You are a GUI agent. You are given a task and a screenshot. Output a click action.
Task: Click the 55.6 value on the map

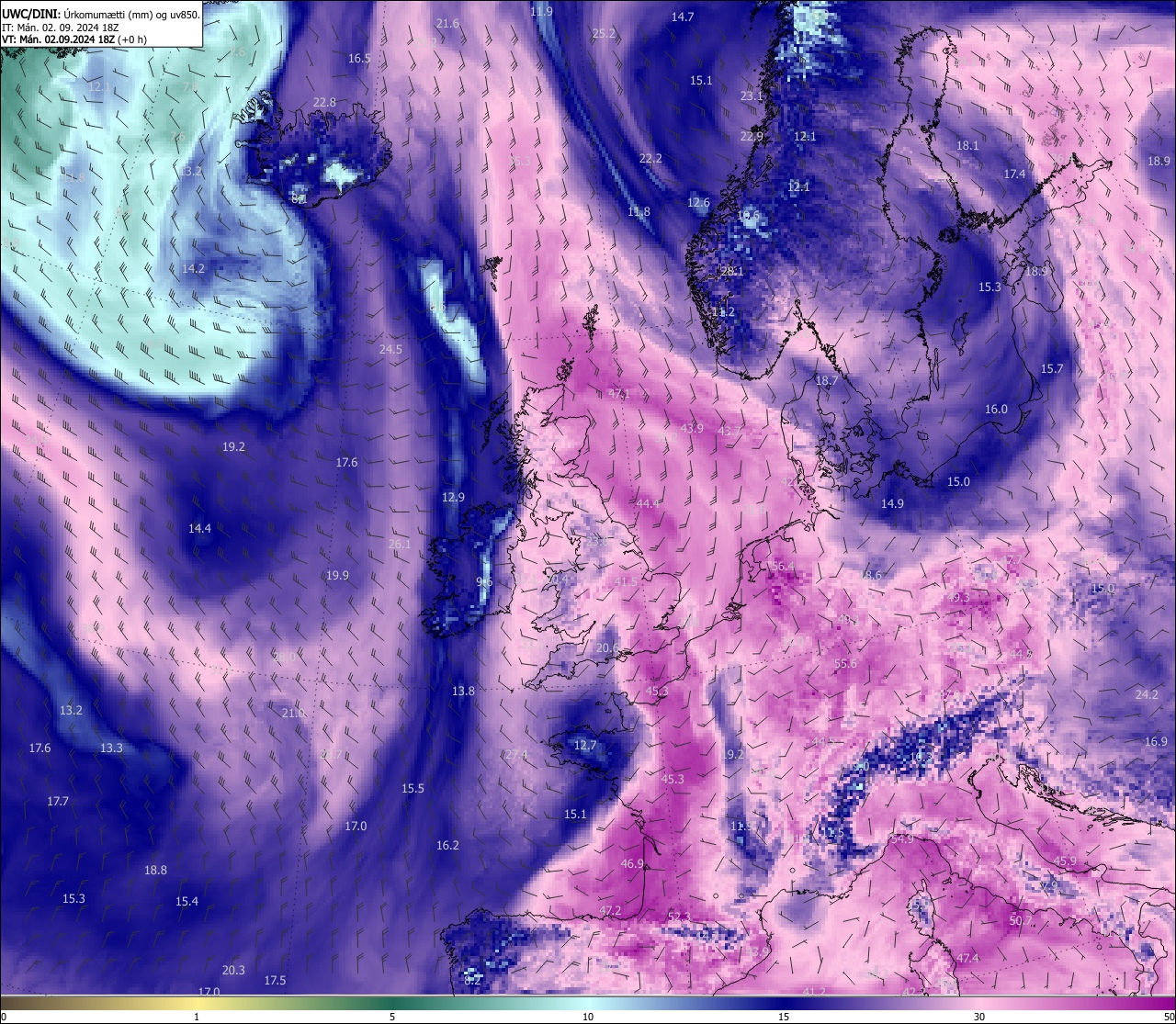click(845, 663)
